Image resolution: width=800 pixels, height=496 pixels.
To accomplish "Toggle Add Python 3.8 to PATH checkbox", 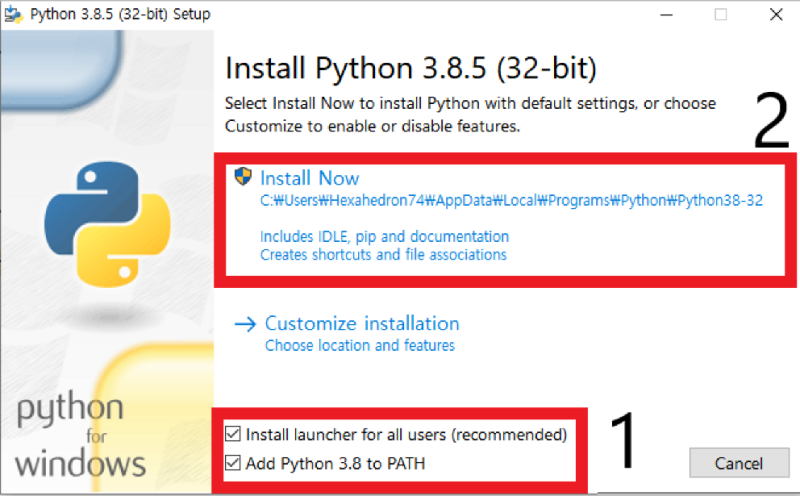I will click(x=233, y=463).
